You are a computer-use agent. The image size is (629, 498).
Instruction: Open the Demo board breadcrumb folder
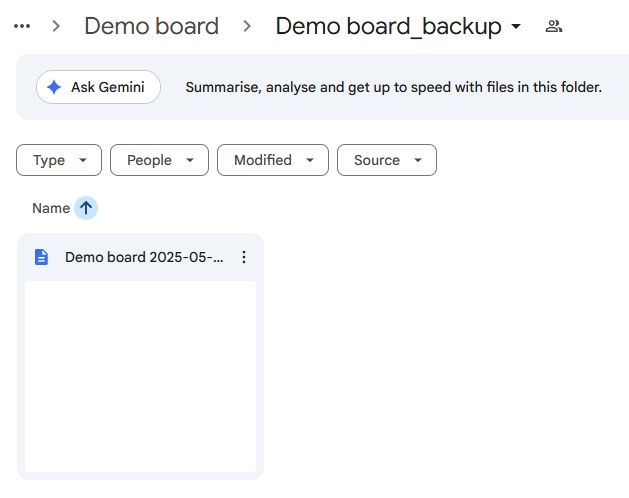pos(152,26)
